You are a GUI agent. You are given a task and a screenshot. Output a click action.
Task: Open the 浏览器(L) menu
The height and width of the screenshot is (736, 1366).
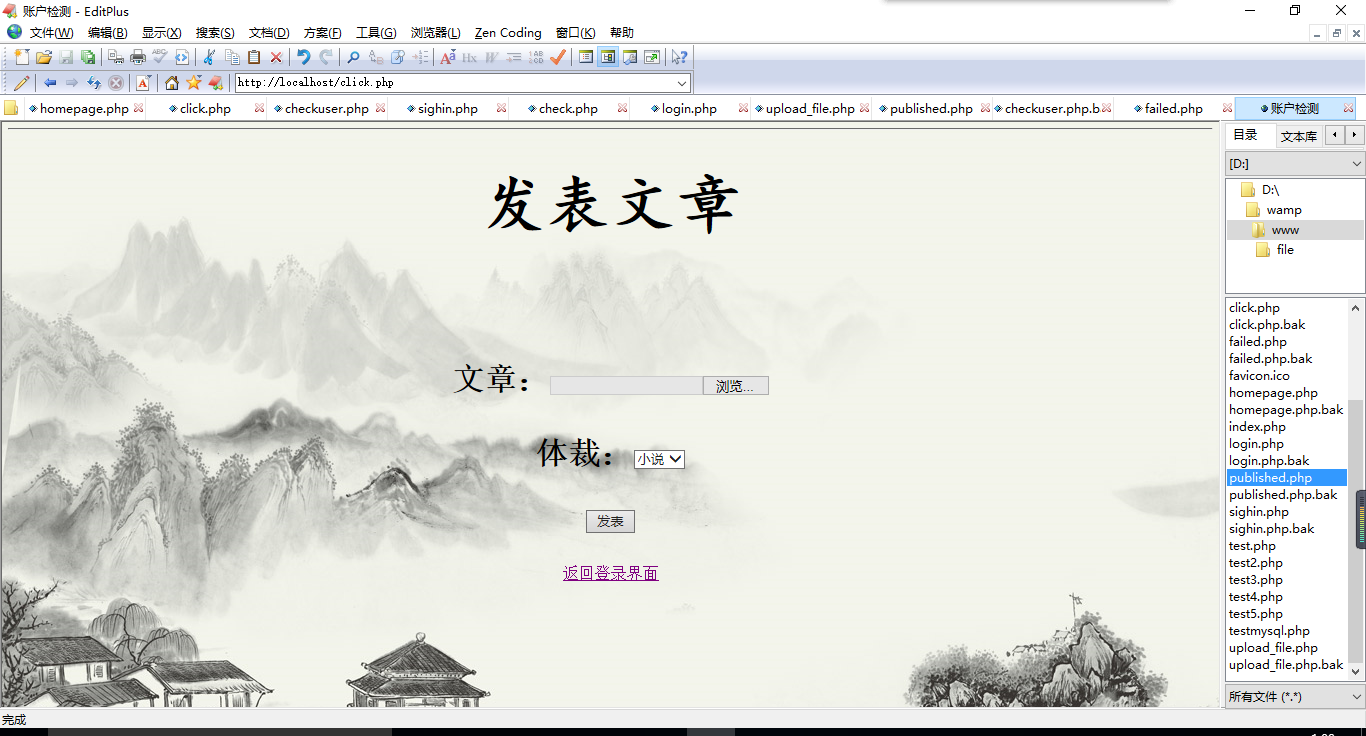[436, 33]
